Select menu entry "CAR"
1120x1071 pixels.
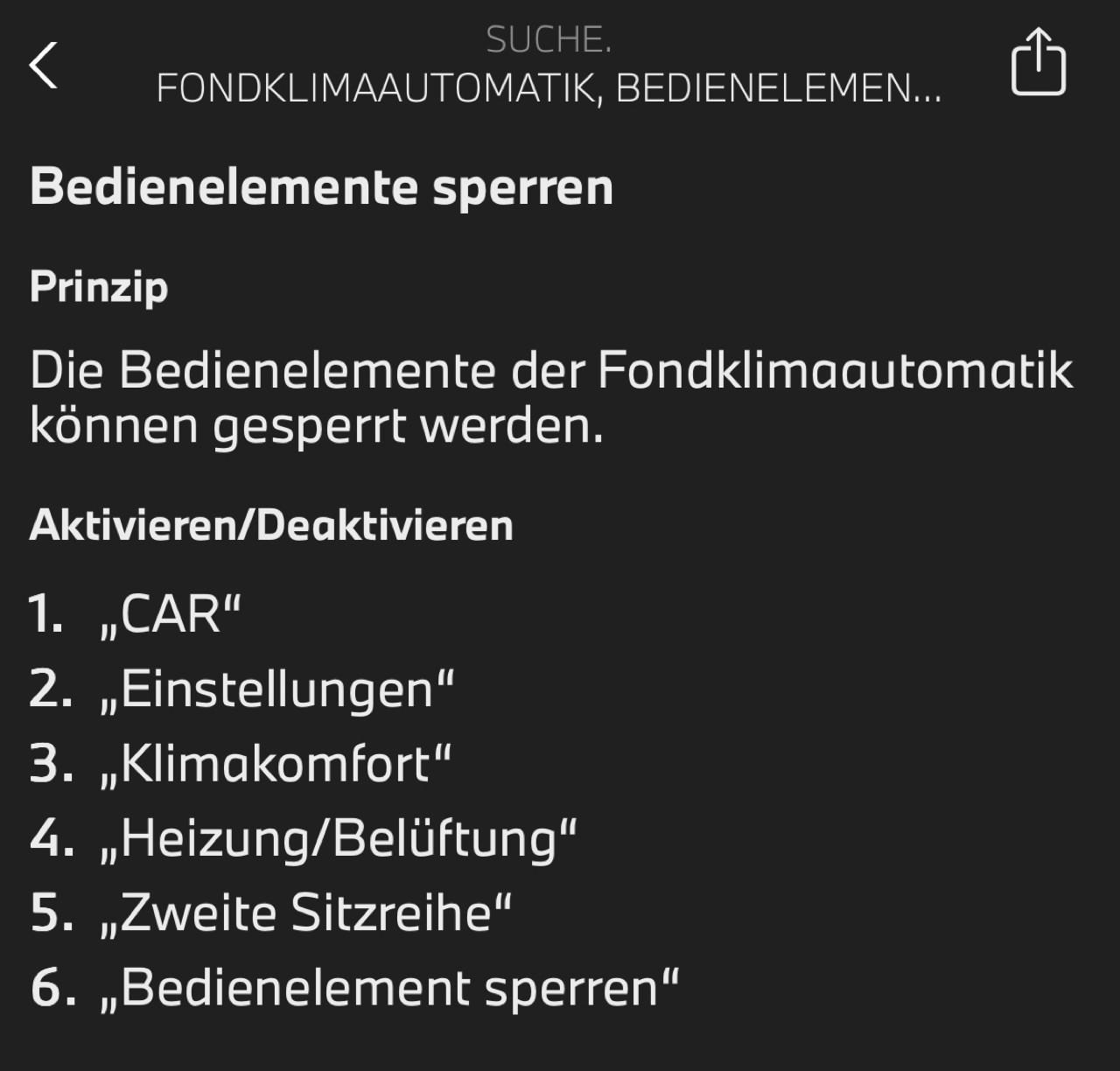click(171, 615)
